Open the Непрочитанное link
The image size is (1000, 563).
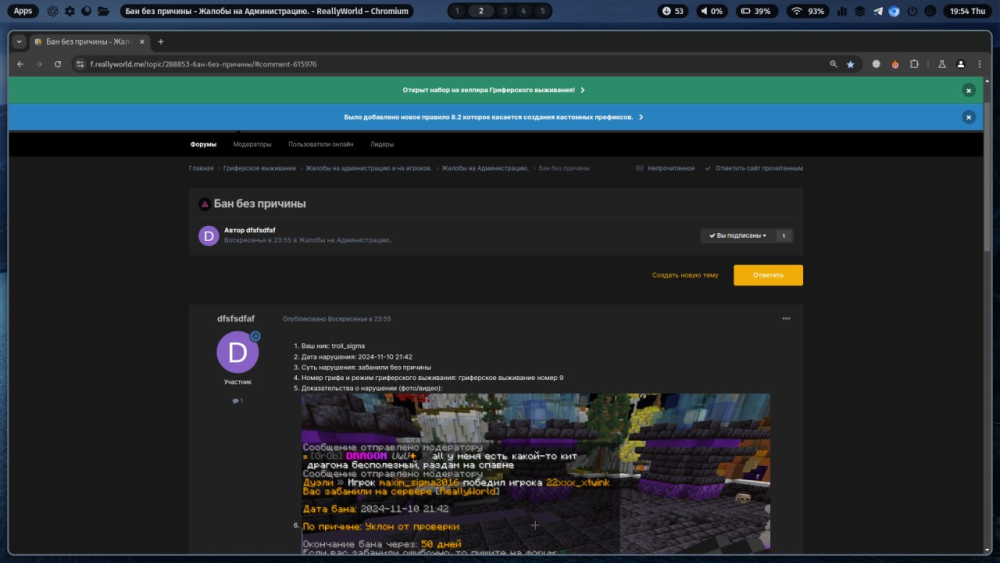(665, 168)
